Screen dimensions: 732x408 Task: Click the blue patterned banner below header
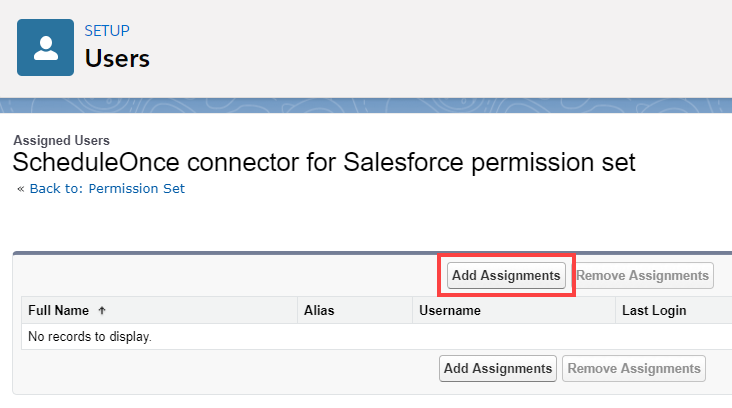[366, 107]
